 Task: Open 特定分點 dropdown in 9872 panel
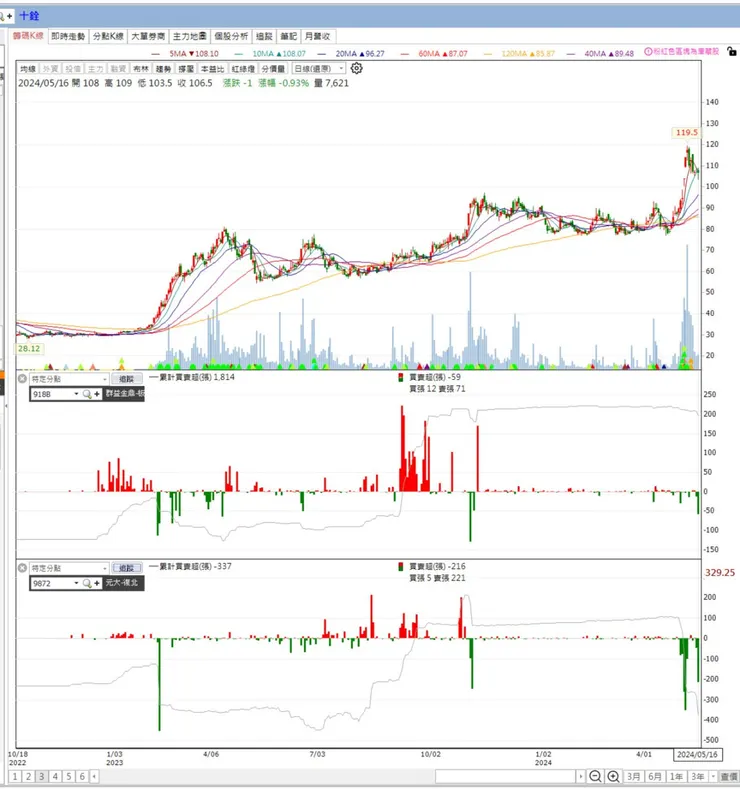click(x=69, y=568)
